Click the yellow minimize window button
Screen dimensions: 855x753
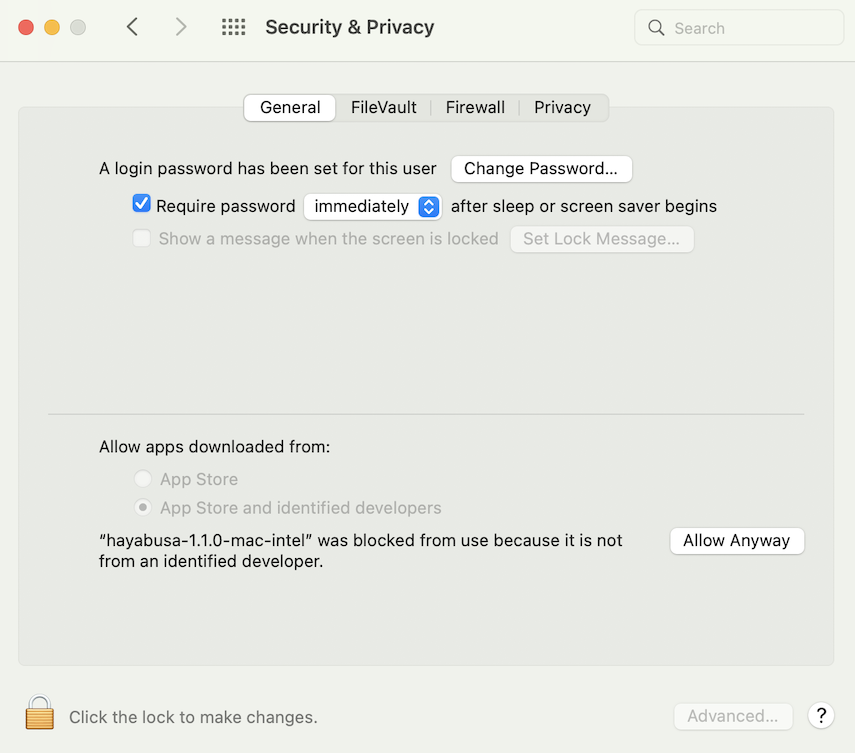(52, 27)
